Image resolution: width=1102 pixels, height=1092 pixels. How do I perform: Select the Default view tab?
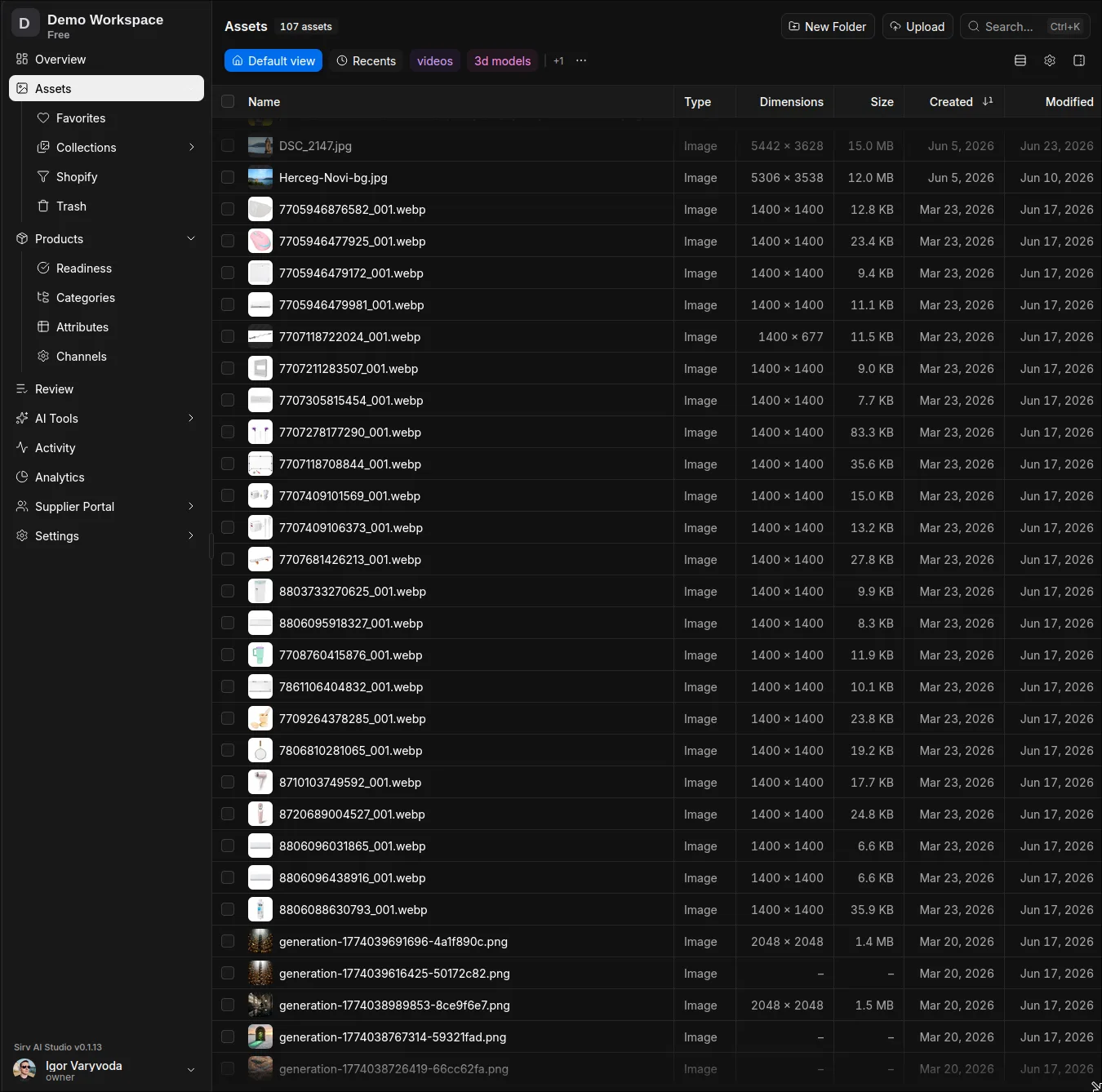273,60
